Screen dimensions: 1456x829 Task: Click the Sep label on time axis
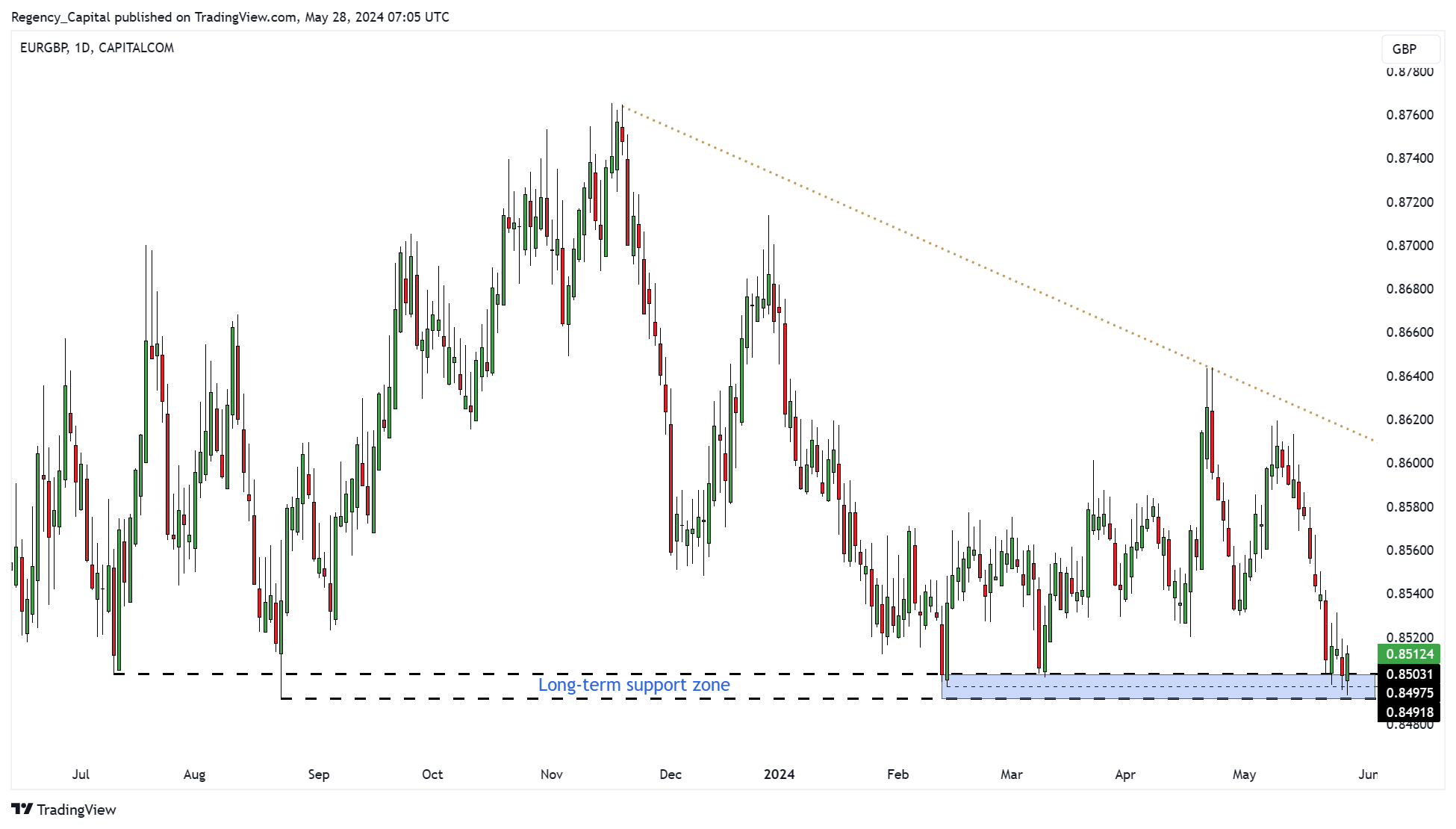click(x=319, y=774)
